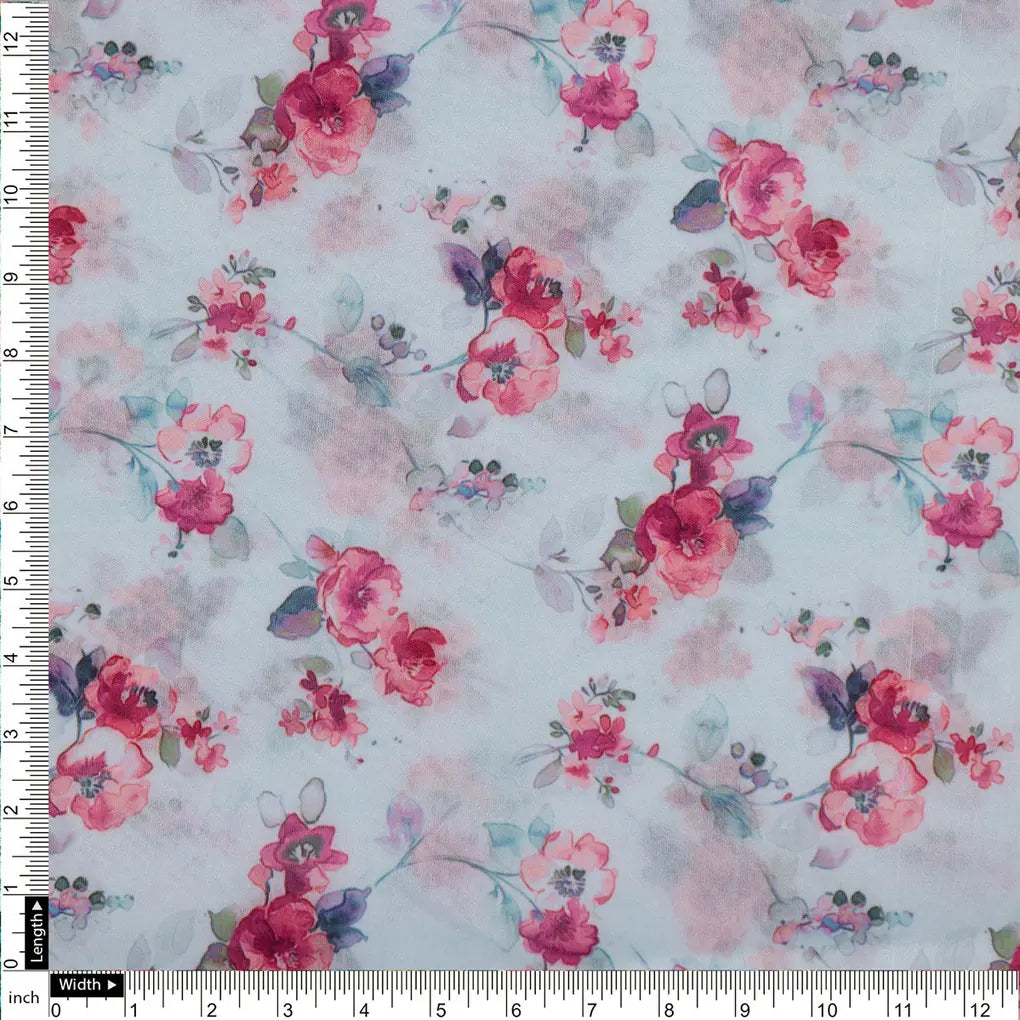Select number 1 on the vertical length ruler
This screenshot has height=1020, width=1020.
point(10,888)
